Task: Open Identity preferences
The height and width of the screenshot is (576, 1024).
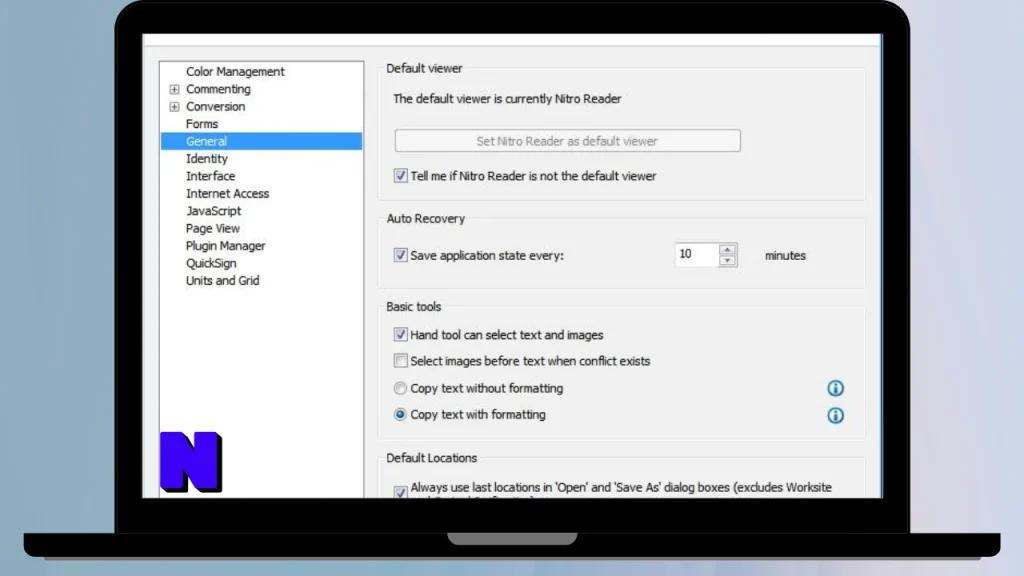Action: 206,159
